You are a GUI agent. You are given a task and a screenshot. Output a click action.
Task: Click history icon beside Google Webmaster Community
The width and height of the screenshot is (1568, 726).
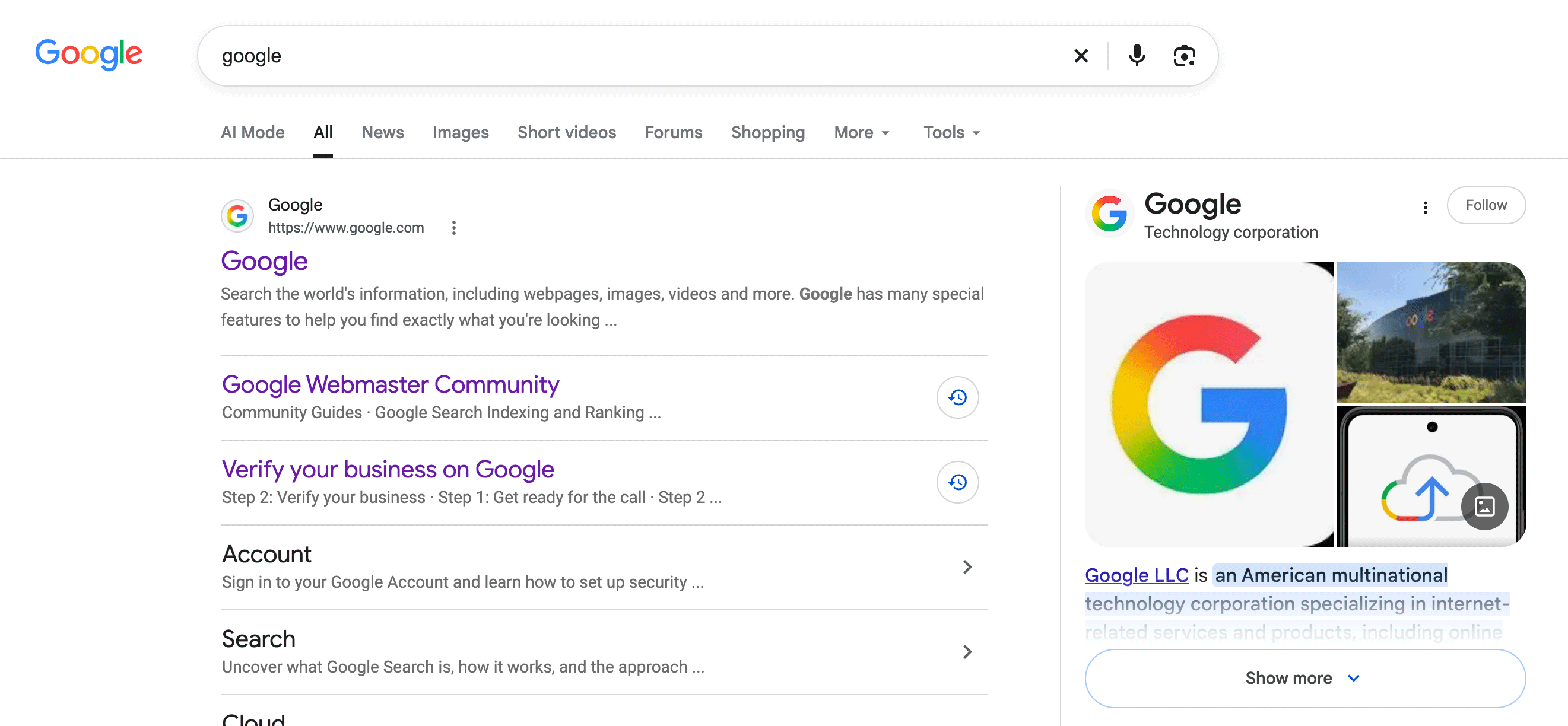pyautogui.click(x=957, y=397)
